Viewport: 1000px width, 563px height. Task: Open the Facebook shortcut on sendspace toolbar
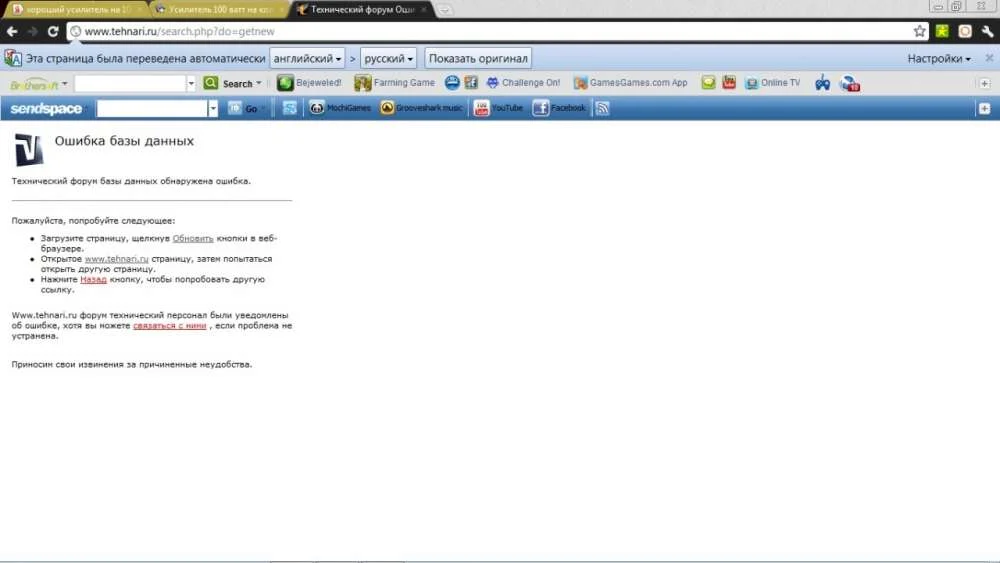click(559, 108)
